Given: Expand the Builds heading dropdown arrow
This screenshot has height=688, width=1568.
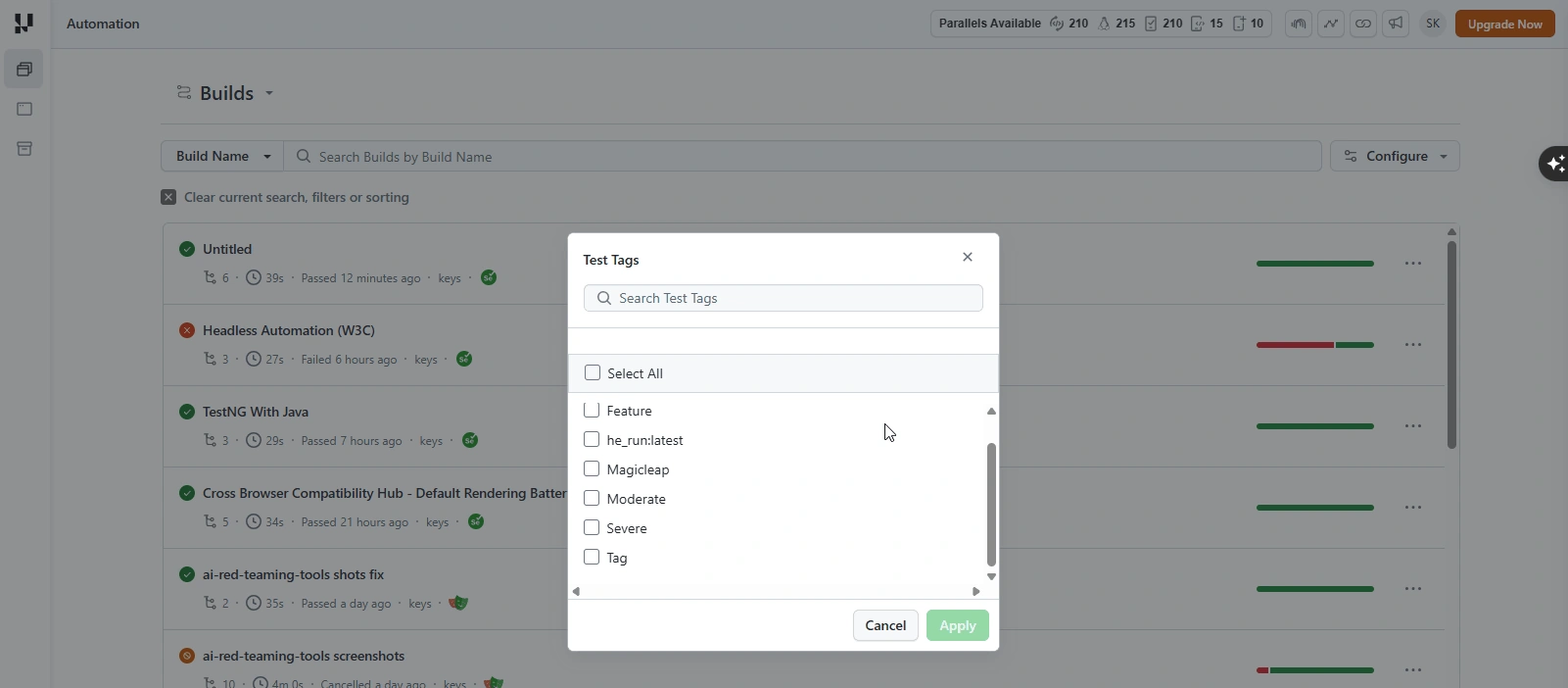Looking at the screenshot, I should pos(269,93).
